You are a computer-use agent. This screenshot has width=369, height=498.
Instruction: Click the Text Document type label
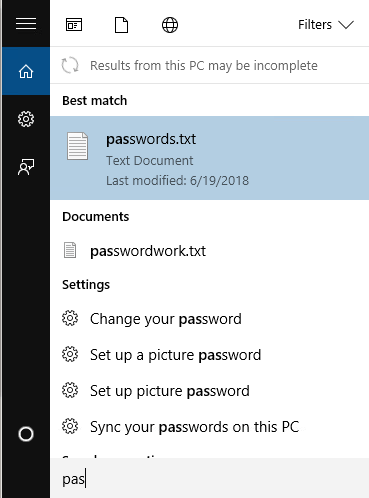click(149, 161)
